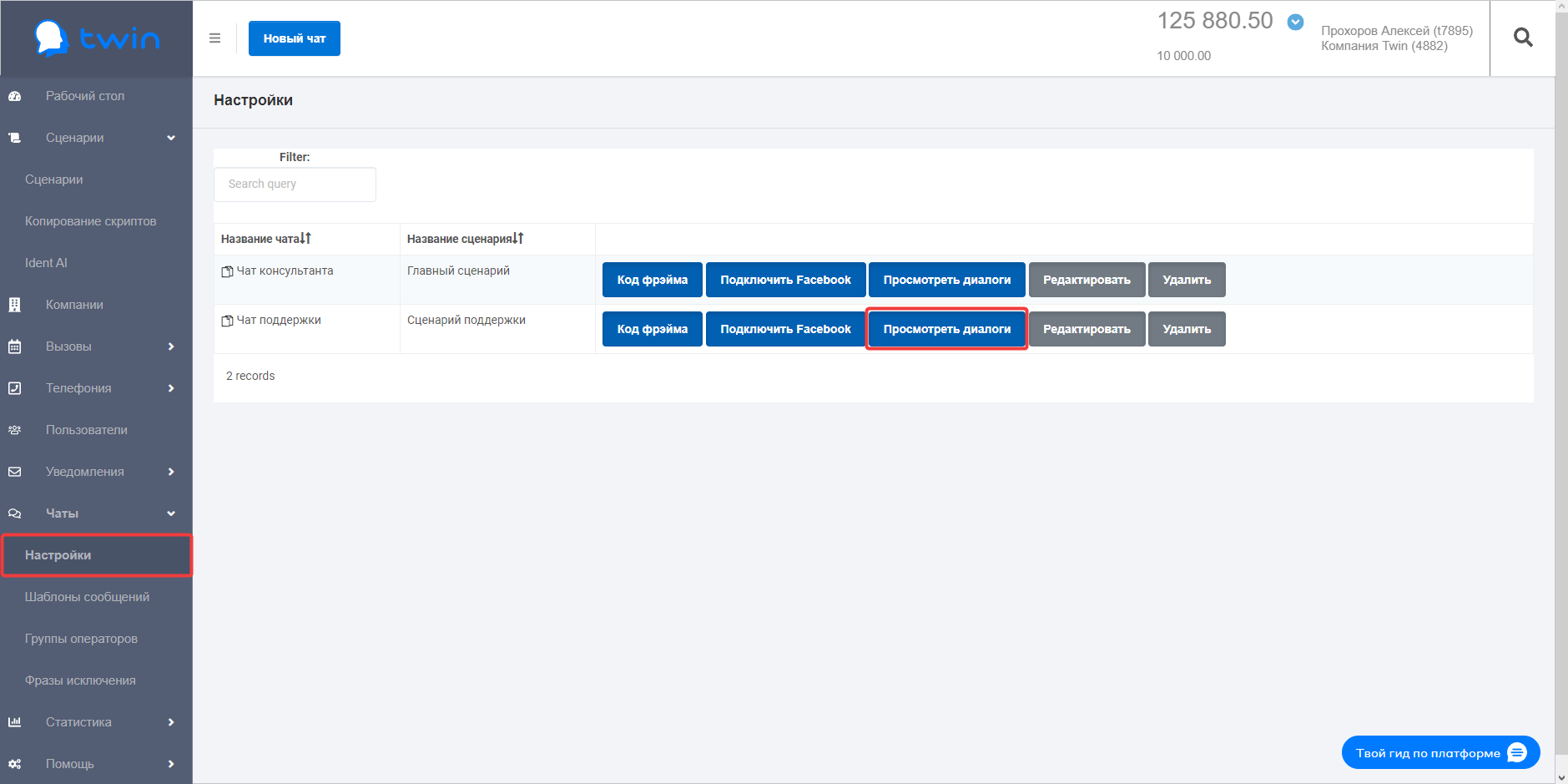This screenshot has width=1568, height=784.
Task: Подключить Facebook for Чат поддержки
Action: coord(786,329)
